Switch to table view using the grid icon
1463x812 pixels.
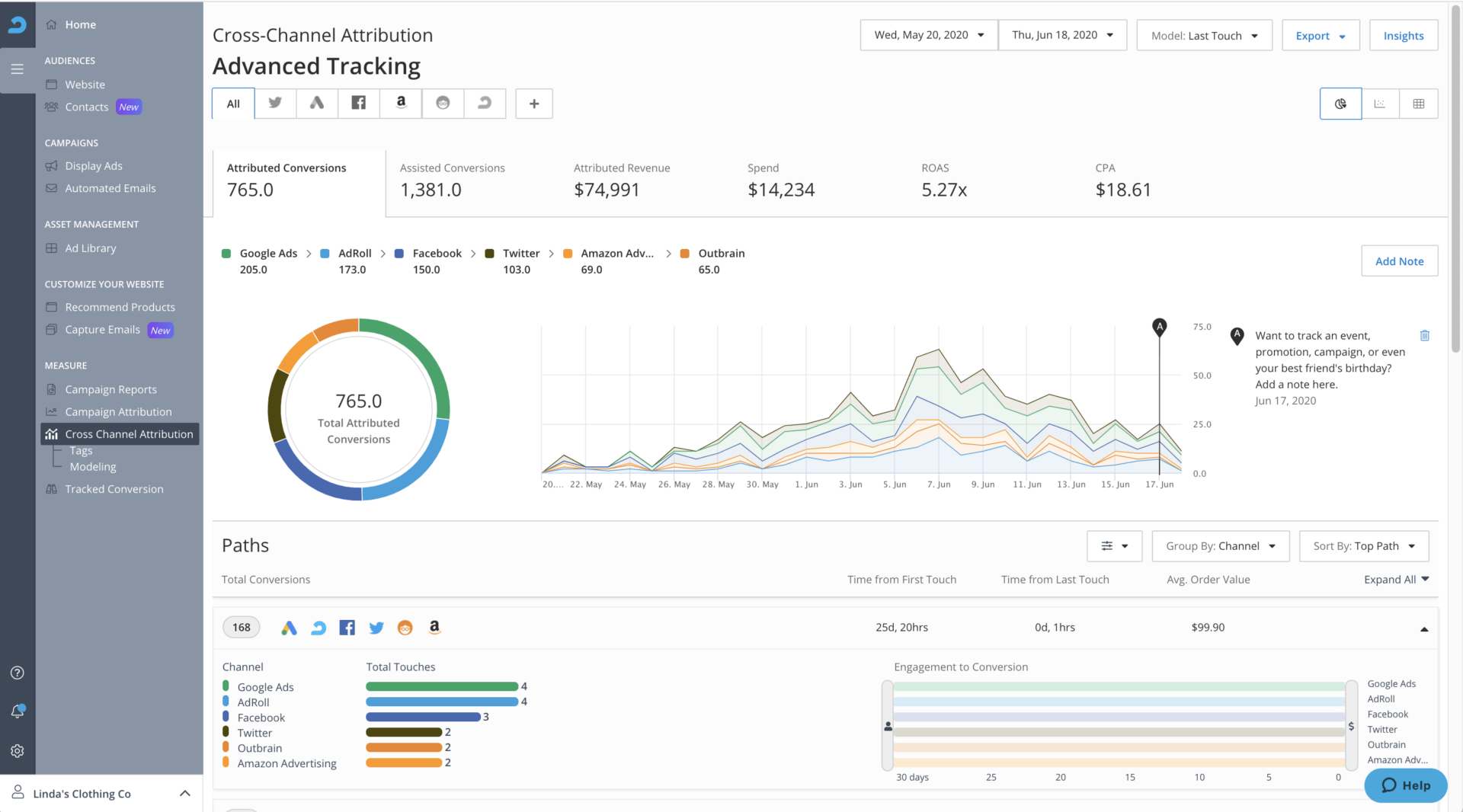[x=1418, y=103]
